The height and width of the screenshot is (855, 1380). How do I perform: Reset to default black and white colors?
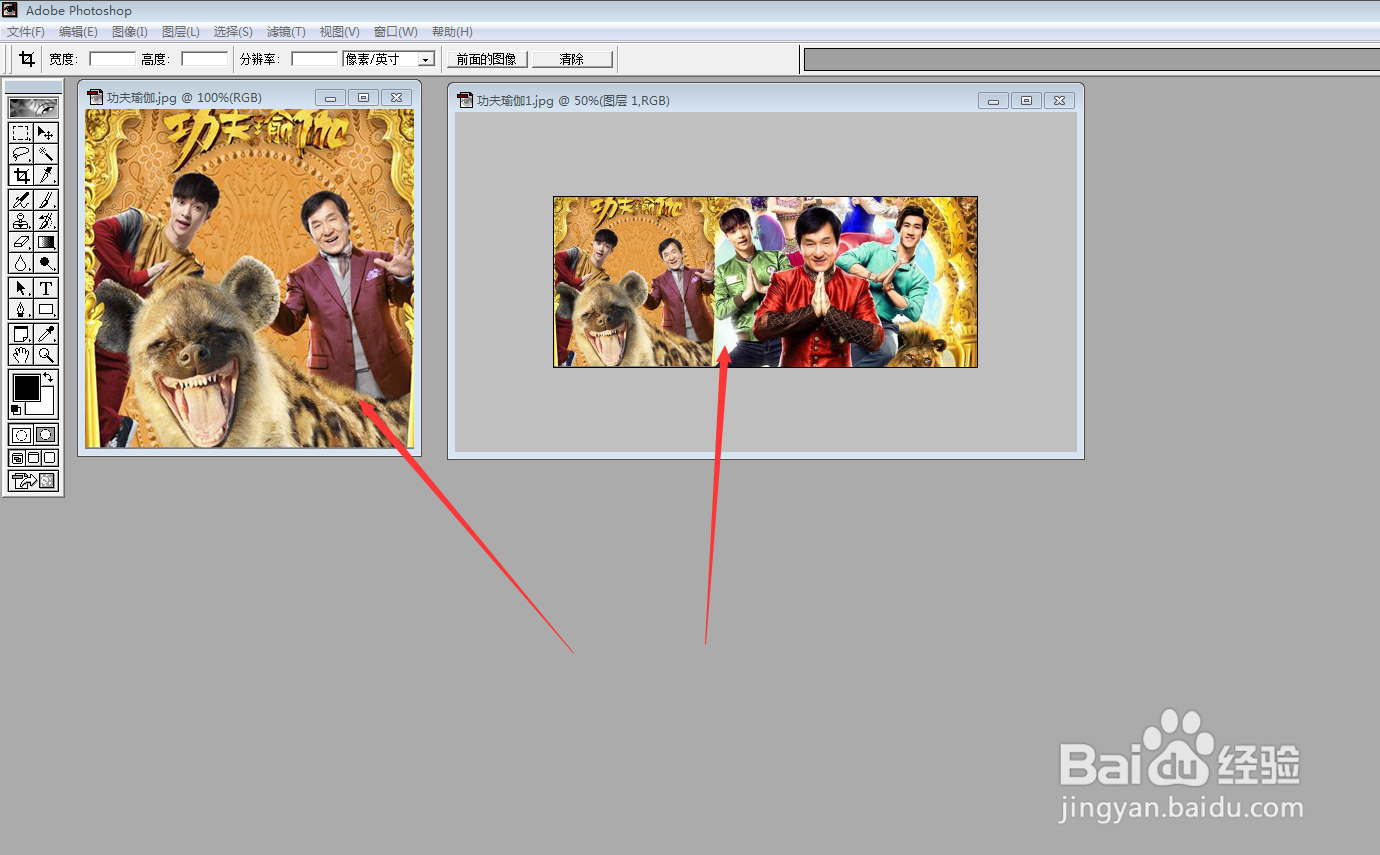tap(15, 410)
